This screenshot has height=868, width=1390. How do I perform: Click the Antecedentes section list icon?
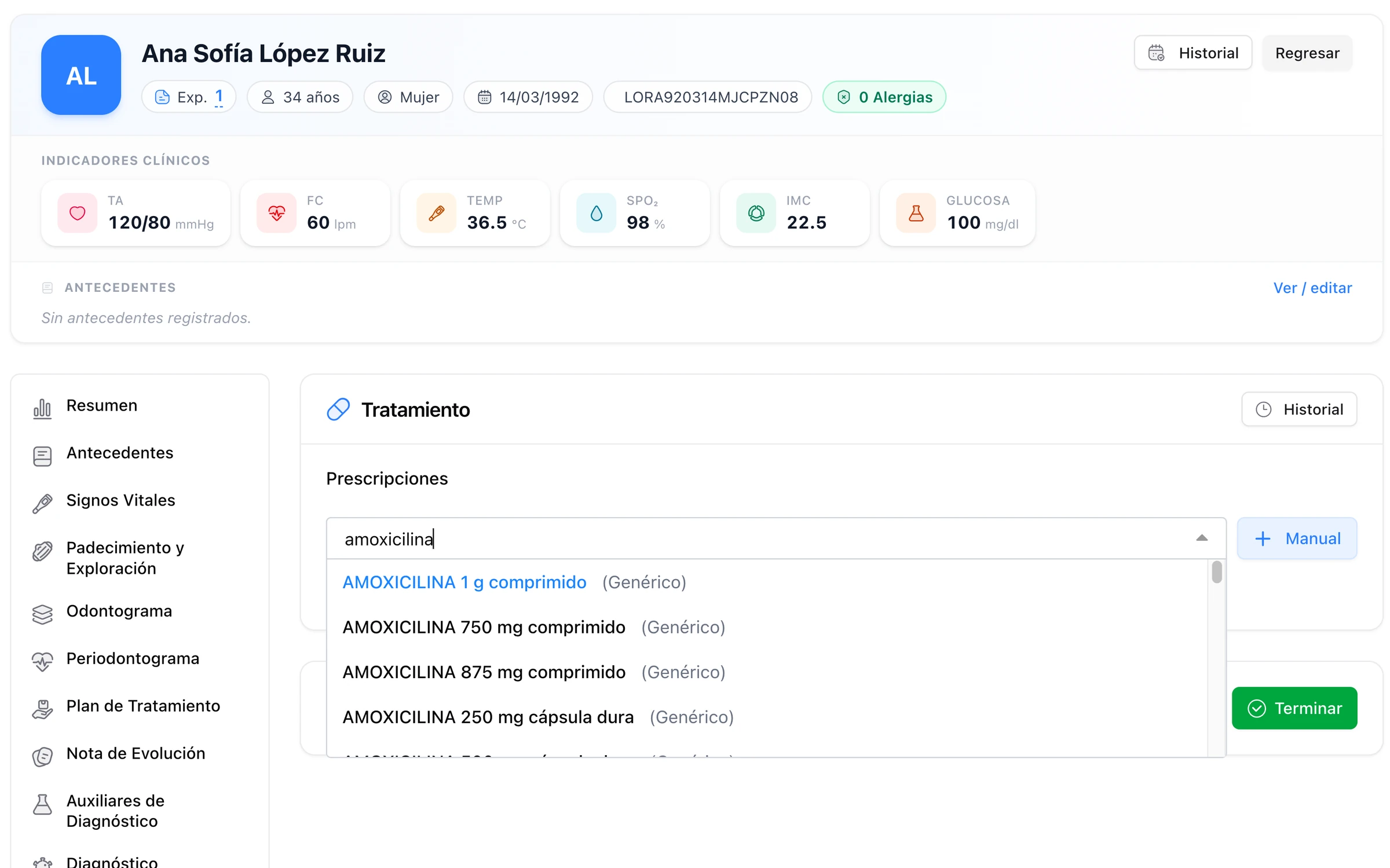[x=47, y=288]
